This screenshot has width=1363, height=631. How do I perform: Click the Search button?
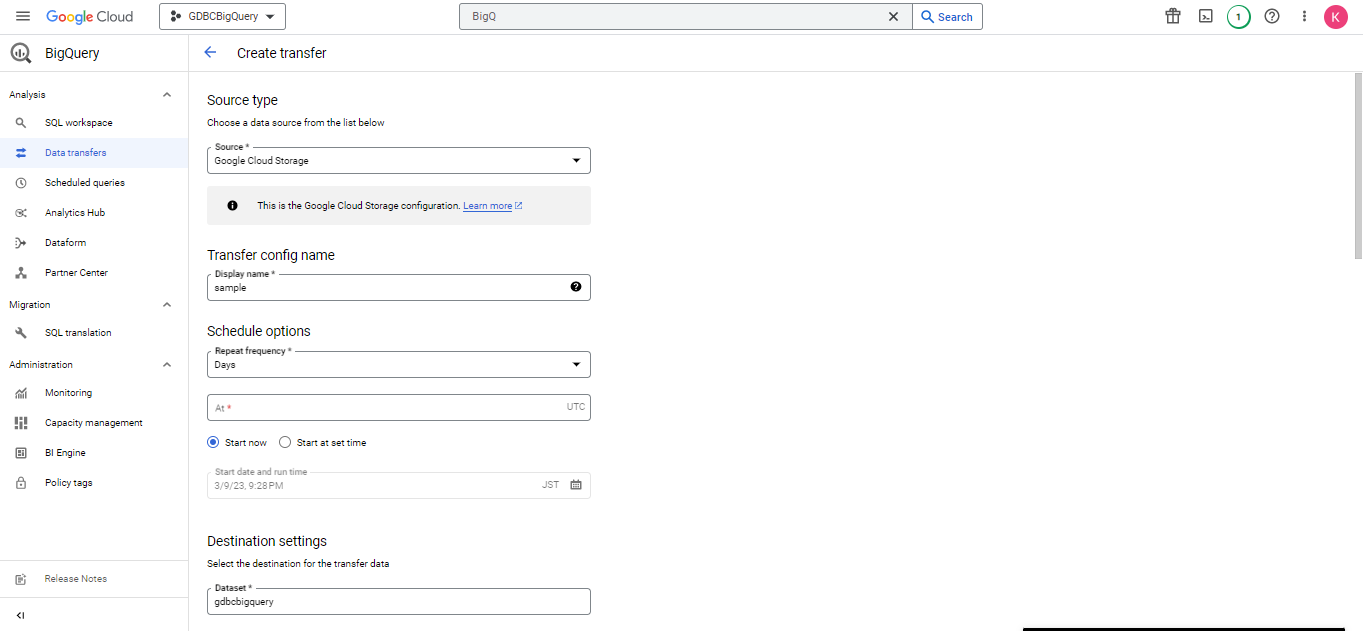point(947,17)
